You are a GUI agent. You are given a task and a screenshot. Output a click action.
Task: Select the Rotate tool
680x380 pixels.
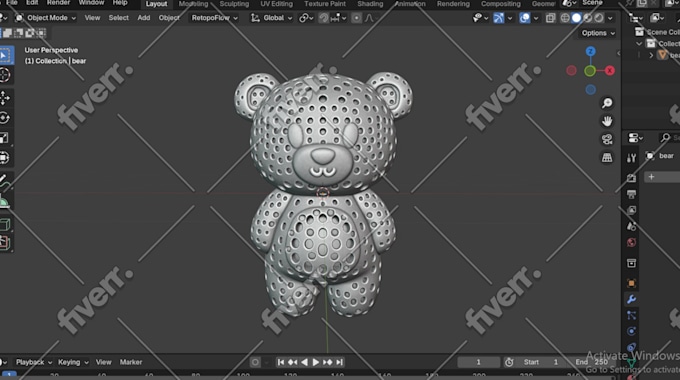pos(5,118)
